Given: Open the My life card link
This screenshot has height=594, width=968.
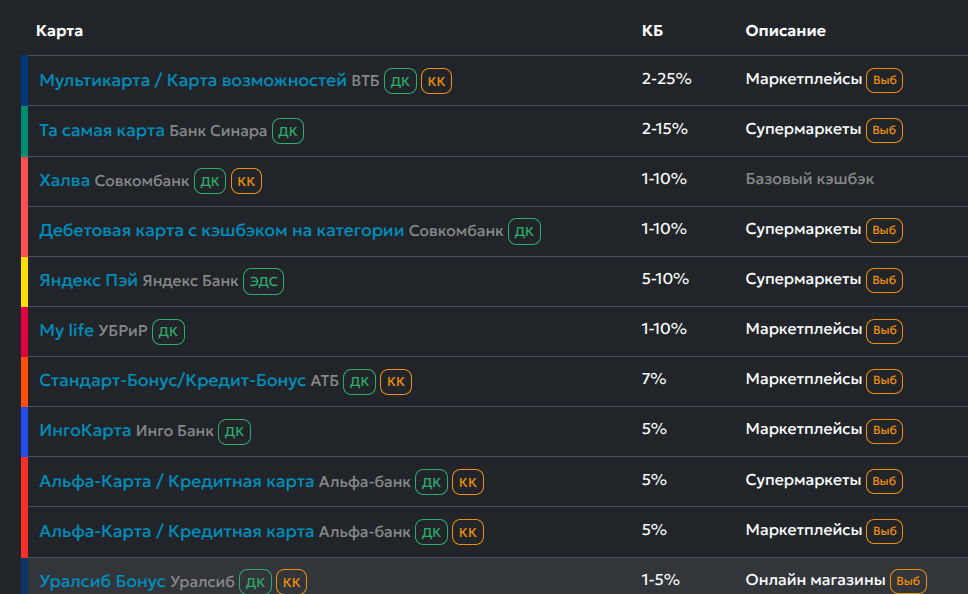Looking at the screenshot, I should (66, 330).
